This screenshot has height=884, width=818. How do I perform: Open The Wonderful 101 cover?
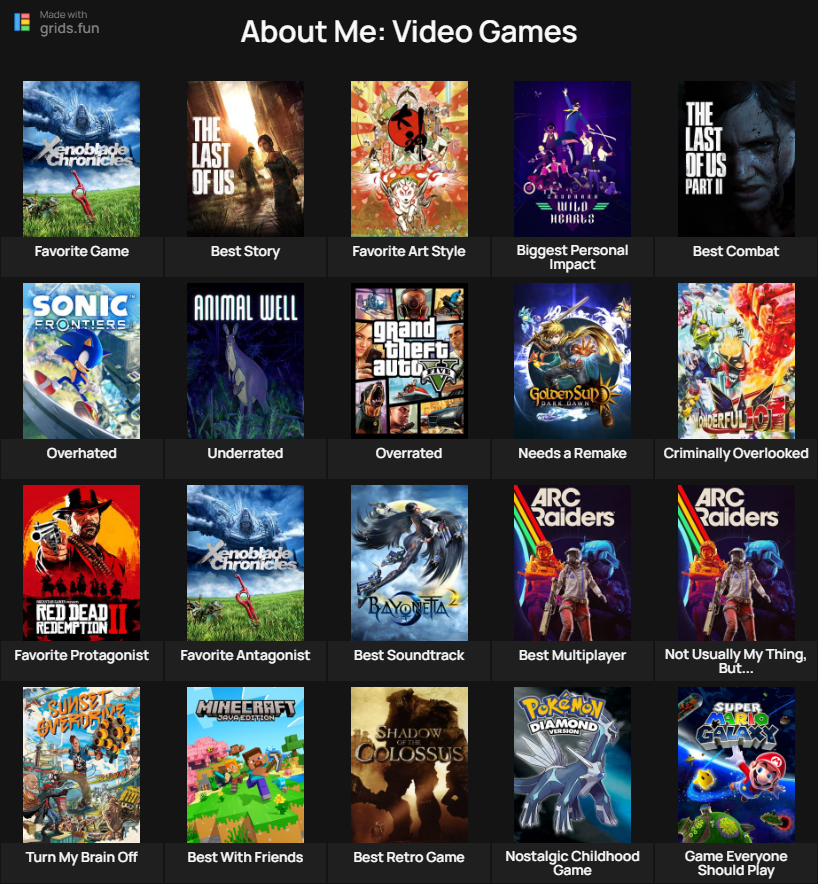coord(736,361)
